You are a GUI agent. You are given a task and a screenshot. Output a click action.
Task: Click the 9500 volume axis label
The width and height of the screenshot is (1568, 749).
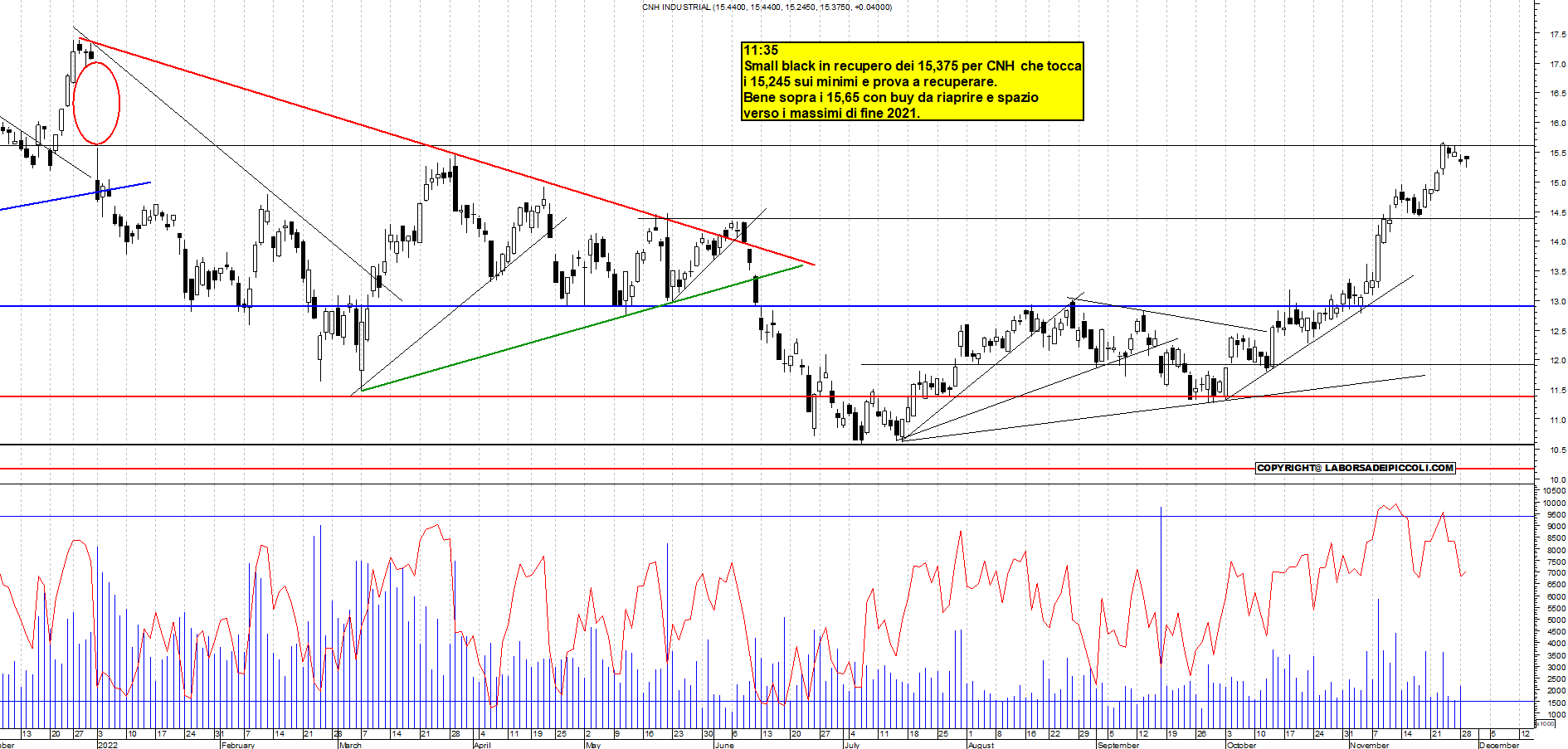pyautogui.click(x=1556, y=514)
